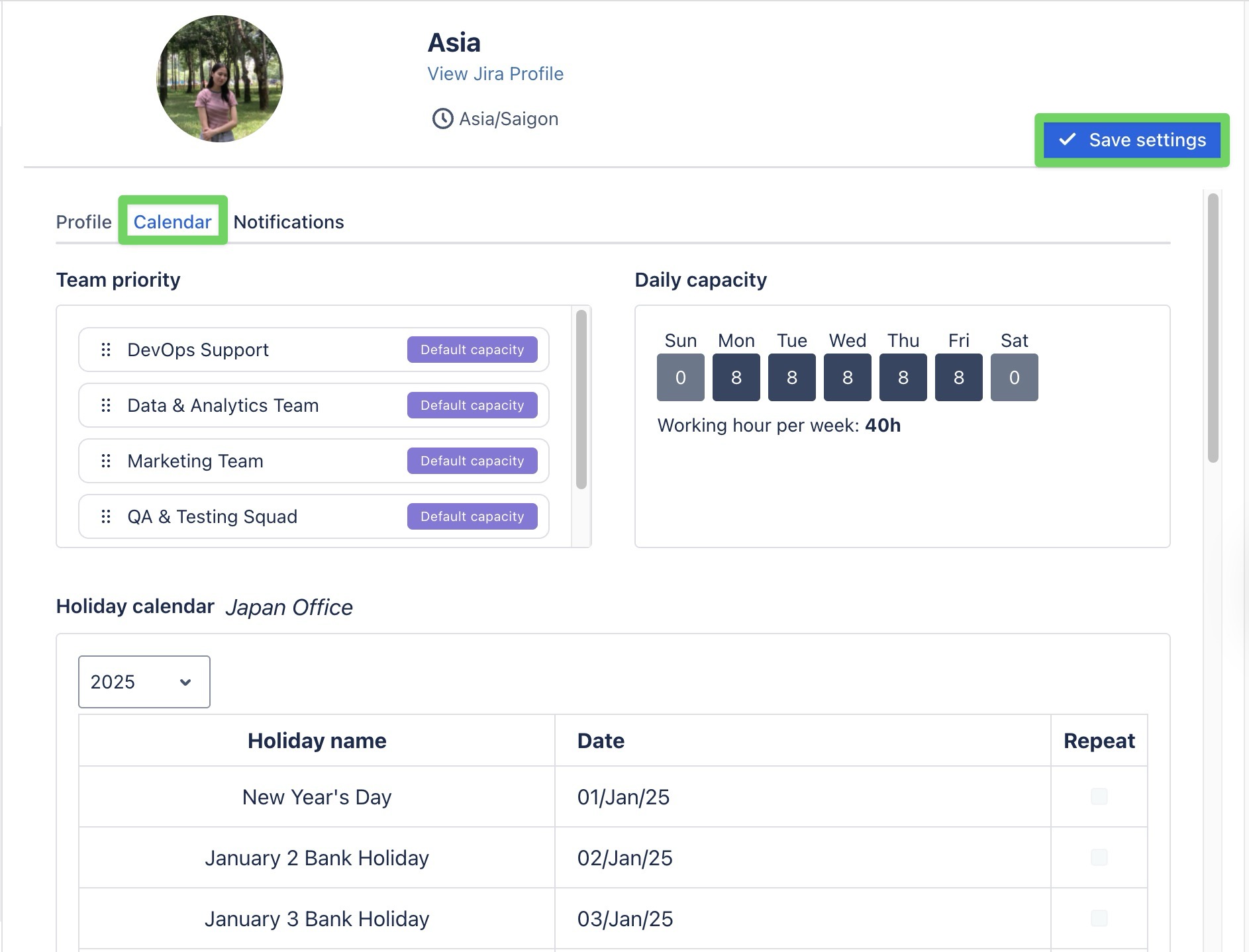
Task: Click Default capacity badge for Marketing Team
Action: (472, 461)
